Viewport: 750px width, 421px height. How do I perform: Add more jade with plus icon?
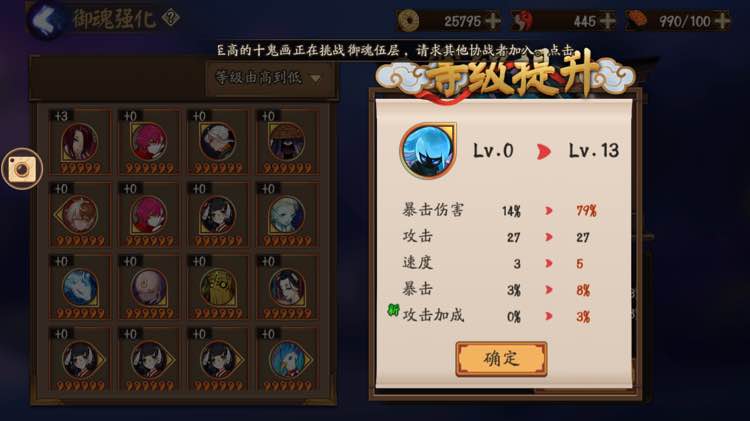coord(607,21)
